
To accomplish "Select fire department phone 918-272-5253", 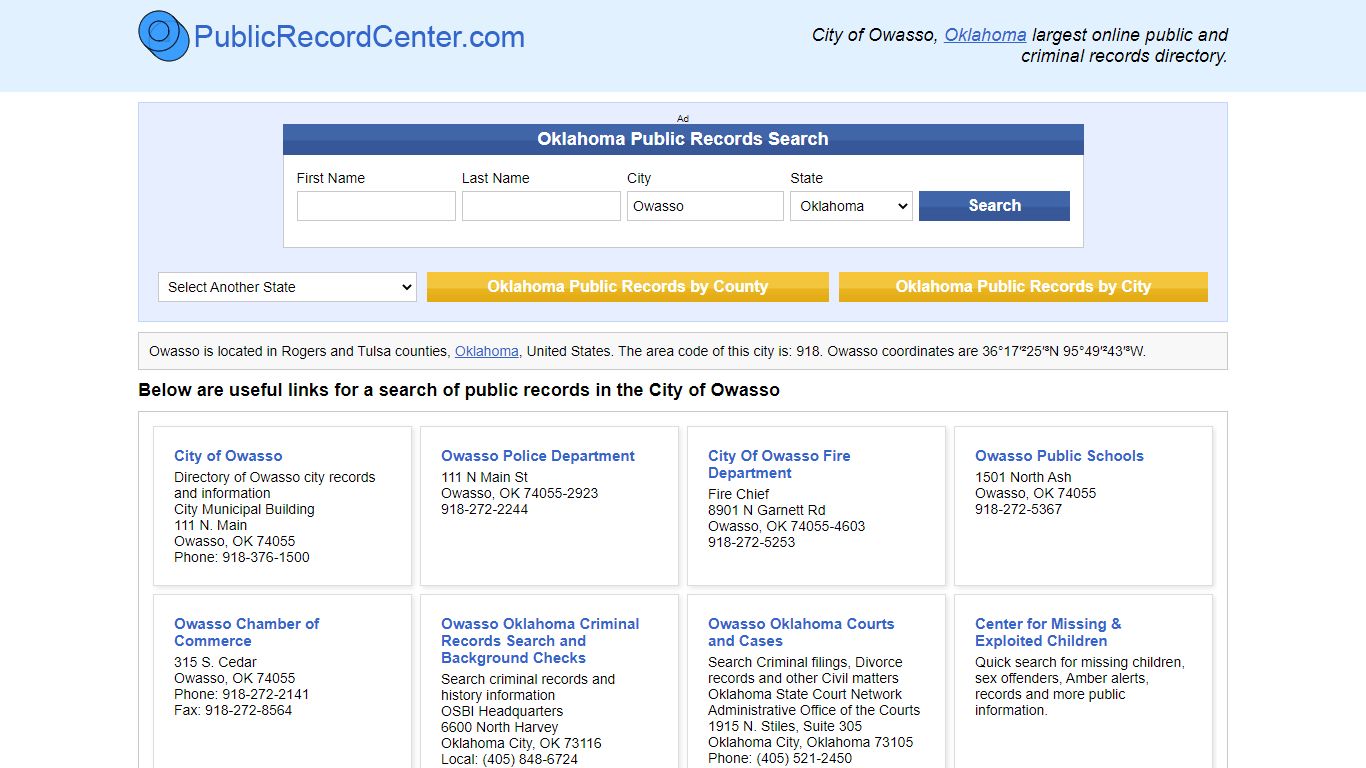I will click(x=752, y=542).
